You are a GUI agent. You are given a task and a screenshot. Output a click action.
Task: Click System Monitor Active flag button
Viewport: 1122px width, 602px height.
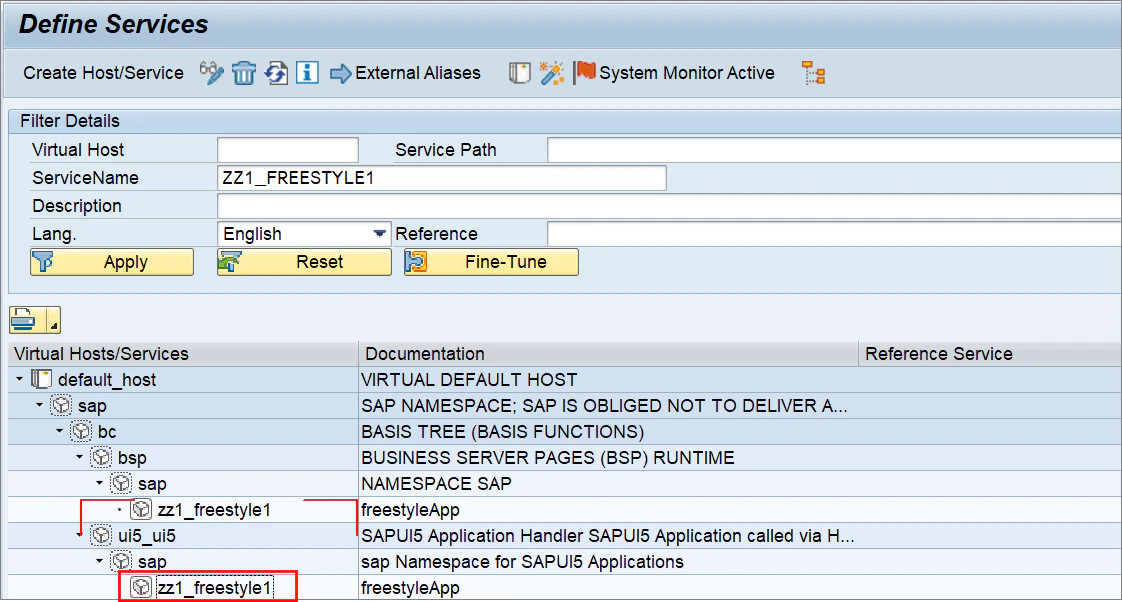click(674, 73)
